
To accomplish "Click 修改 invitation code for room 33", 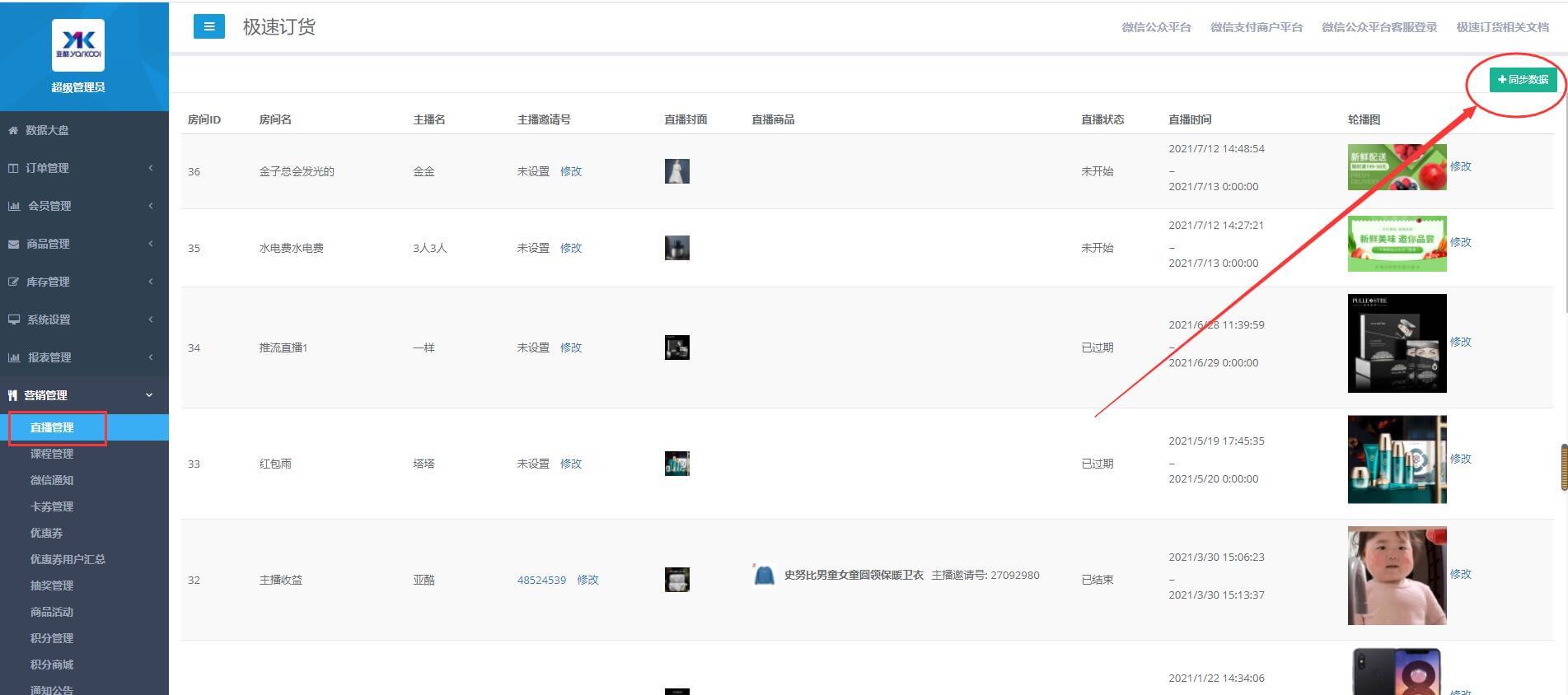I will [571, 464].
